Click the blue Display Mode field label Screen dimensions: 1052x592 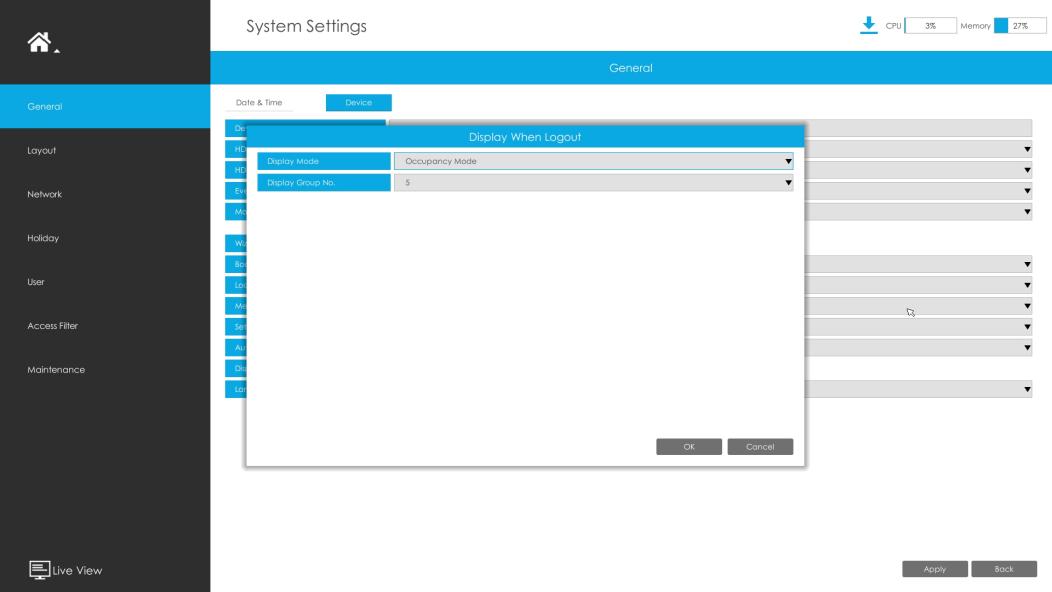click(323, 161)
